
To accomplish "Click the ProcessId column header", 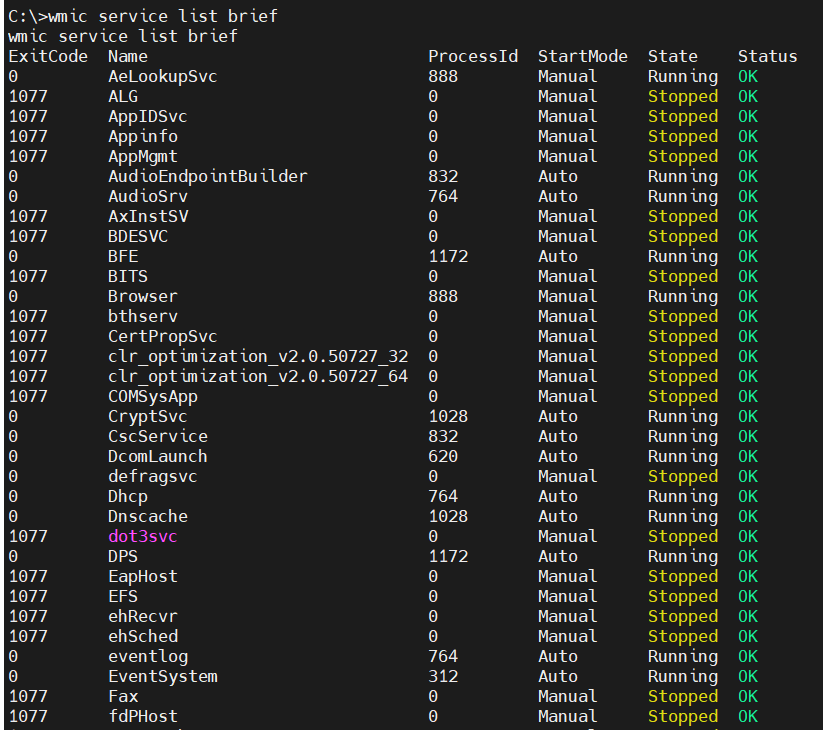I will [x=473, y=56].
